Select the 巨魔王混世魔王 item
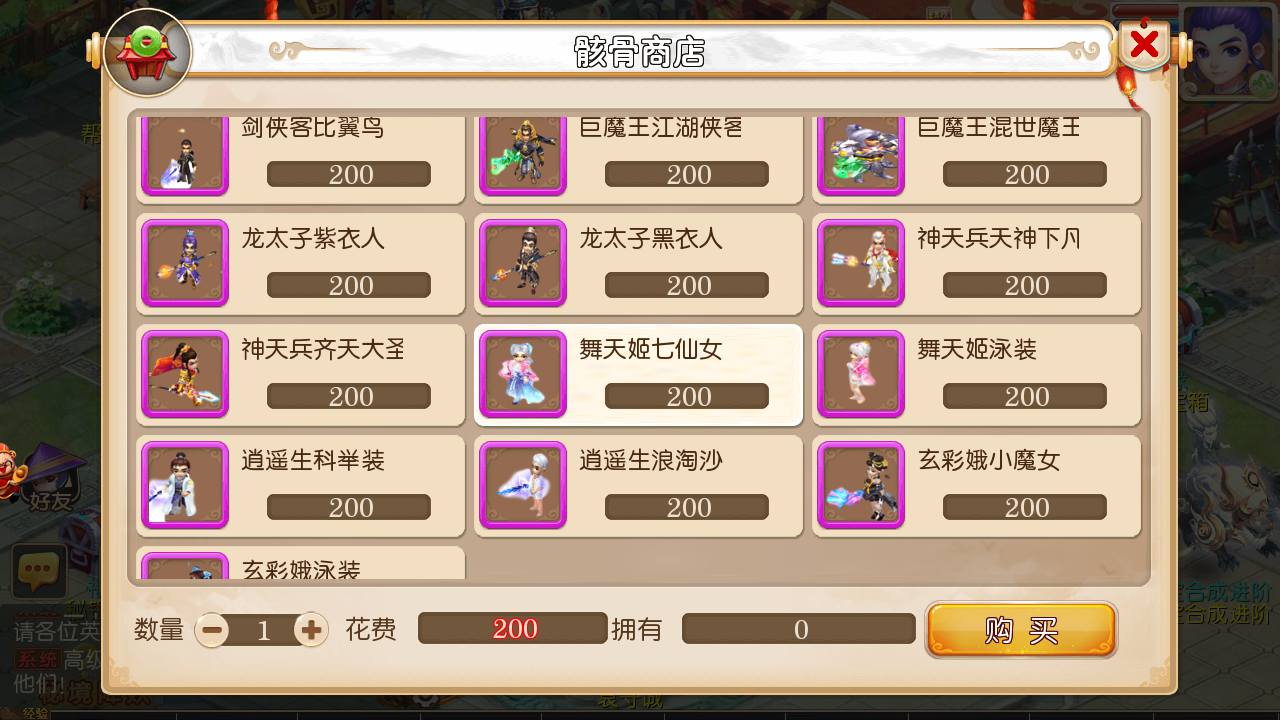 point(976,160)
